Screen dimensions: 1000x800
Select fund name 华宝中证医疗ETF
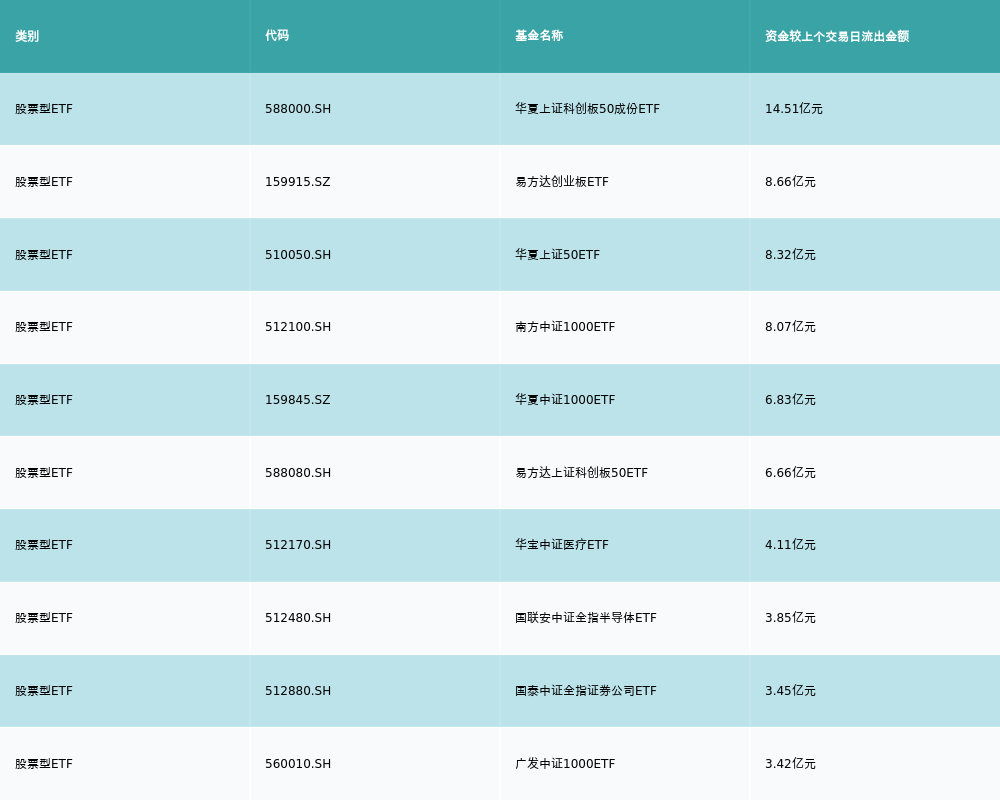[x=562, y=545]
